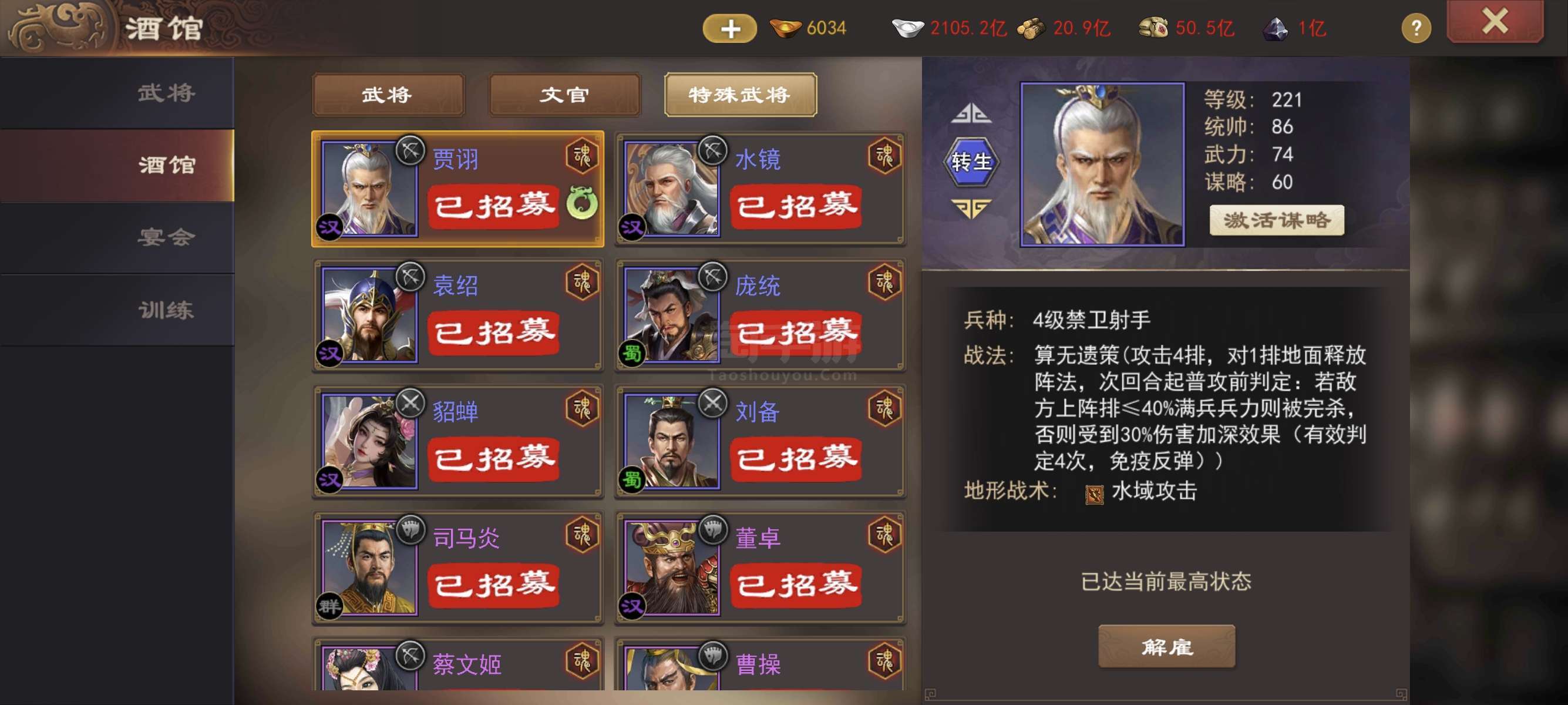Select the 特殊武将 tab
The image size is (1568, 705).
click(740, 95)
